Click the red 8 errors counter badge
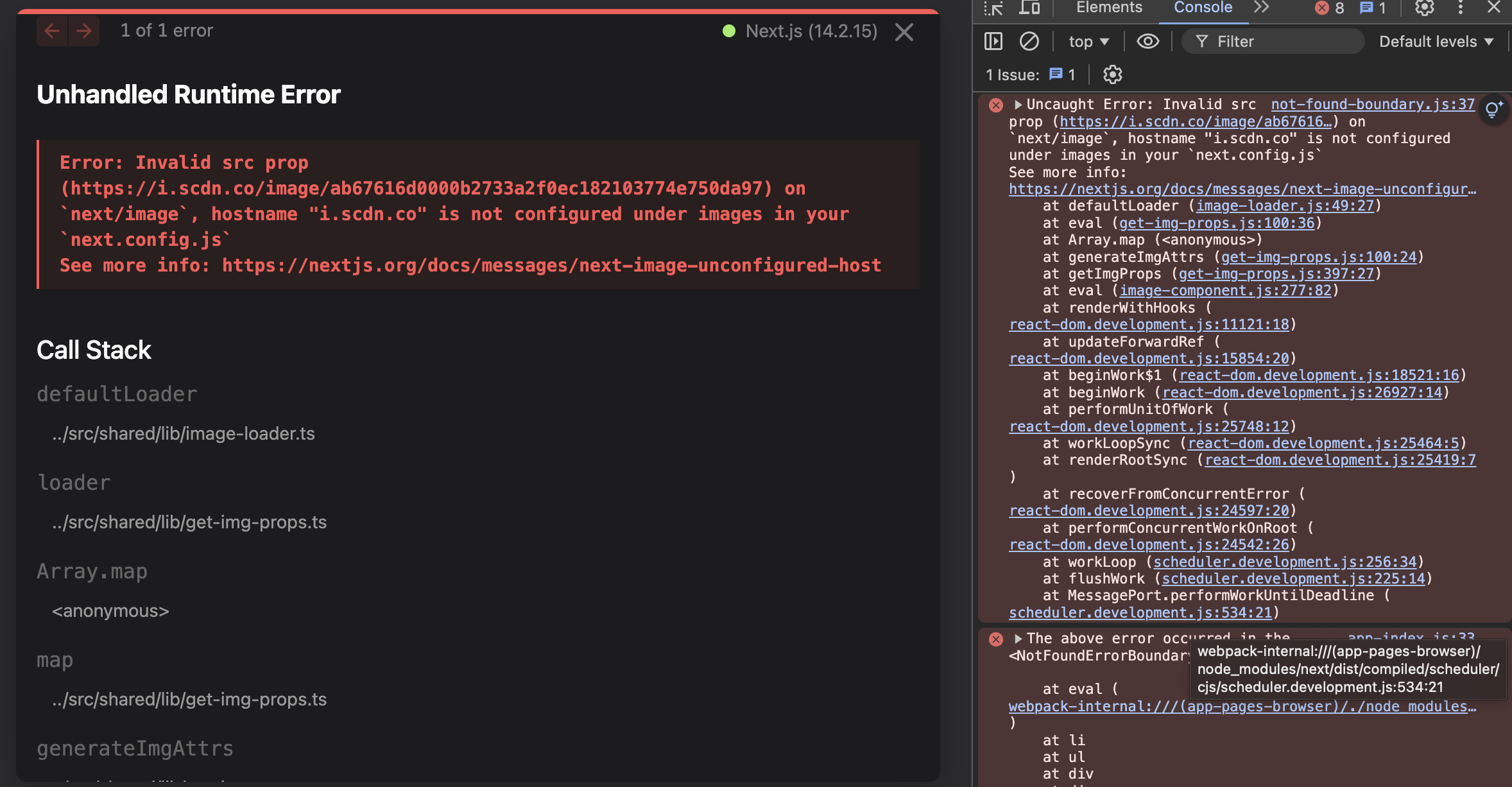The image size is (1512, 787). point(1330,8)
